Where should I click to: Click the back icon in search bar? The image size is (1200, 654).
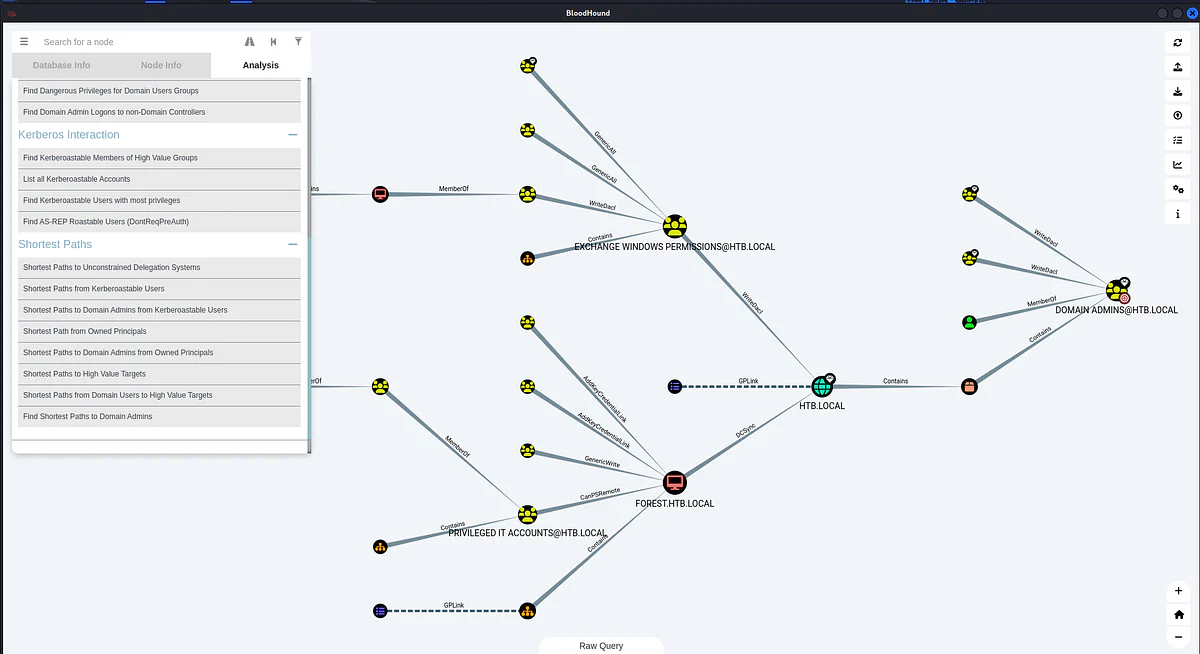[274, 42]
